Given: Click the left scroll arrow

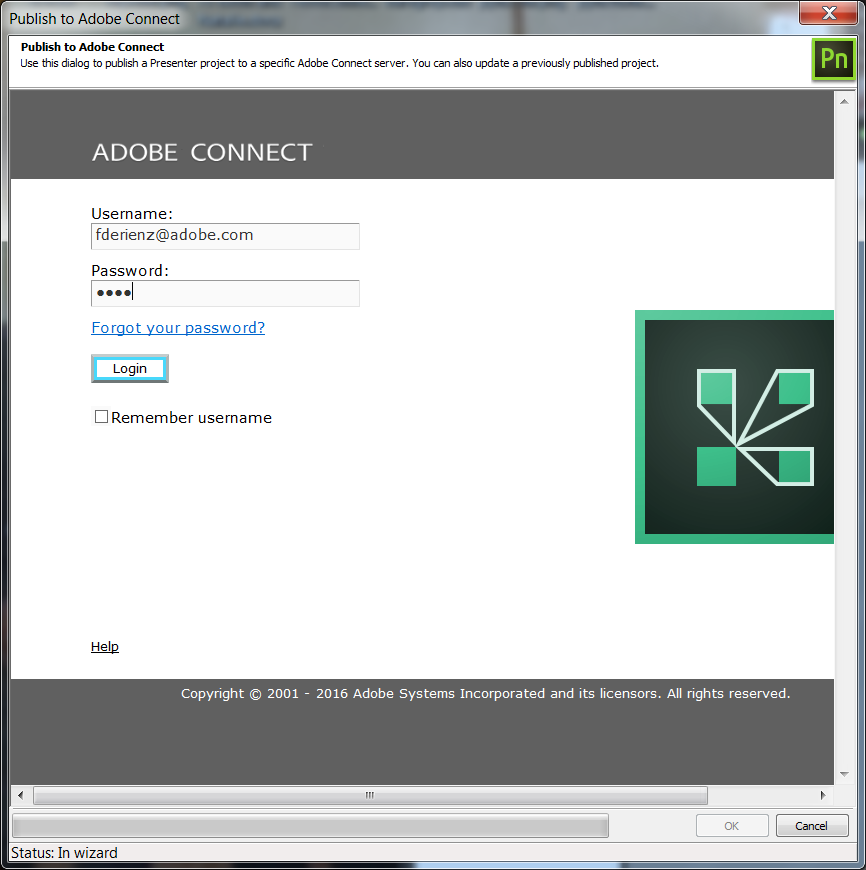Looking at the screenshot, I should tap(20, 795).
